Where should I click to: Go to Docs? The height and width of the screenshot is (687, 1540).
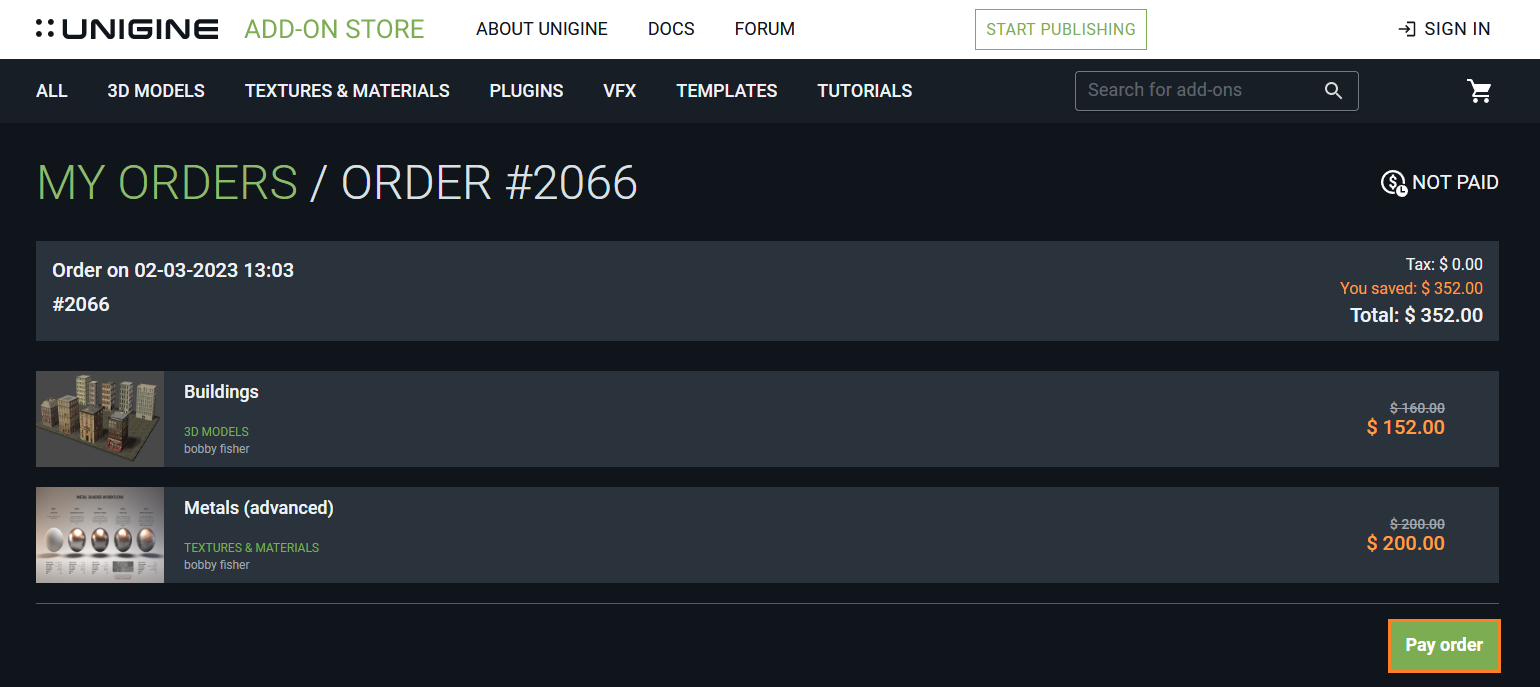click(x=671, y=29)
